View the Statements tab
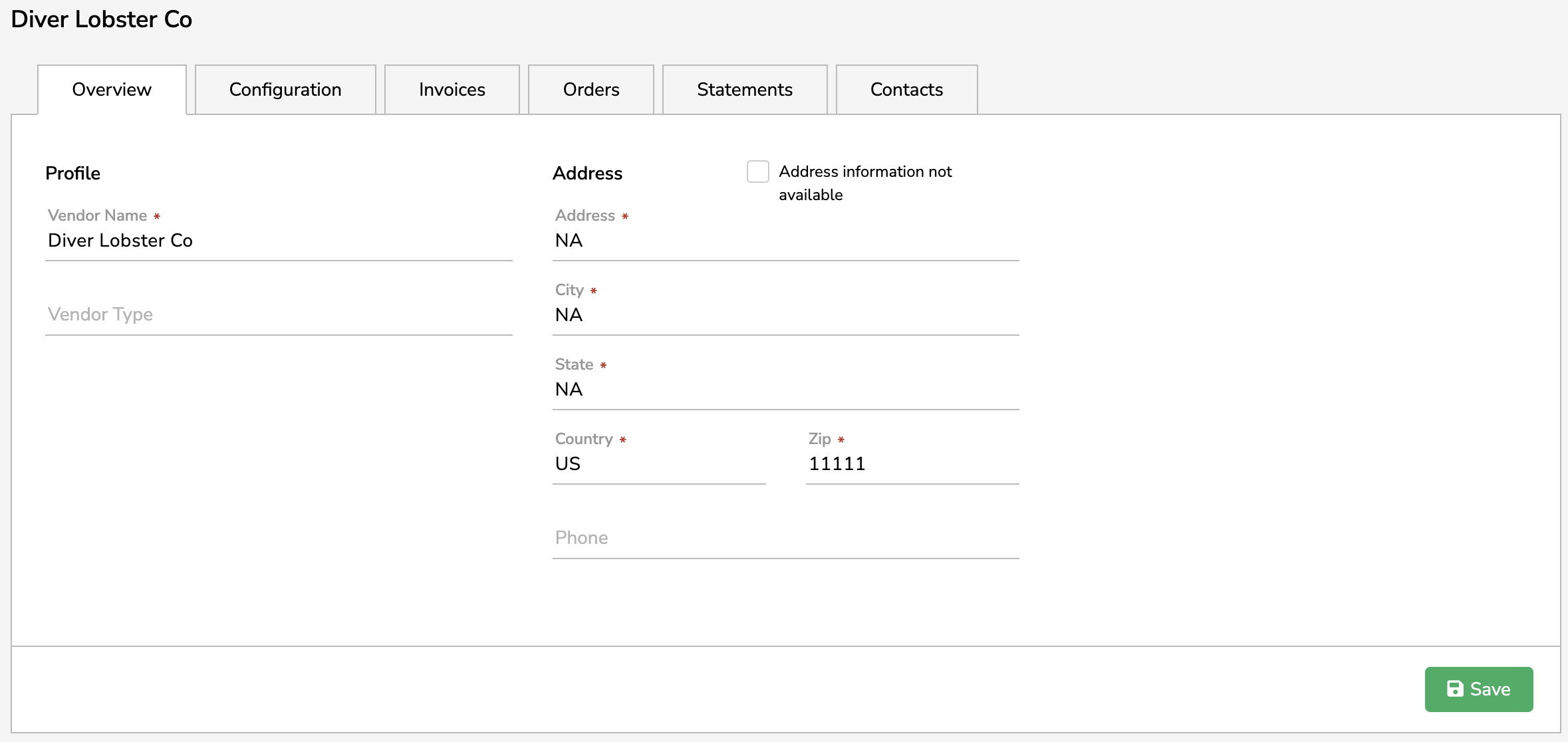1568x742 pixels. tap(745, 90)
